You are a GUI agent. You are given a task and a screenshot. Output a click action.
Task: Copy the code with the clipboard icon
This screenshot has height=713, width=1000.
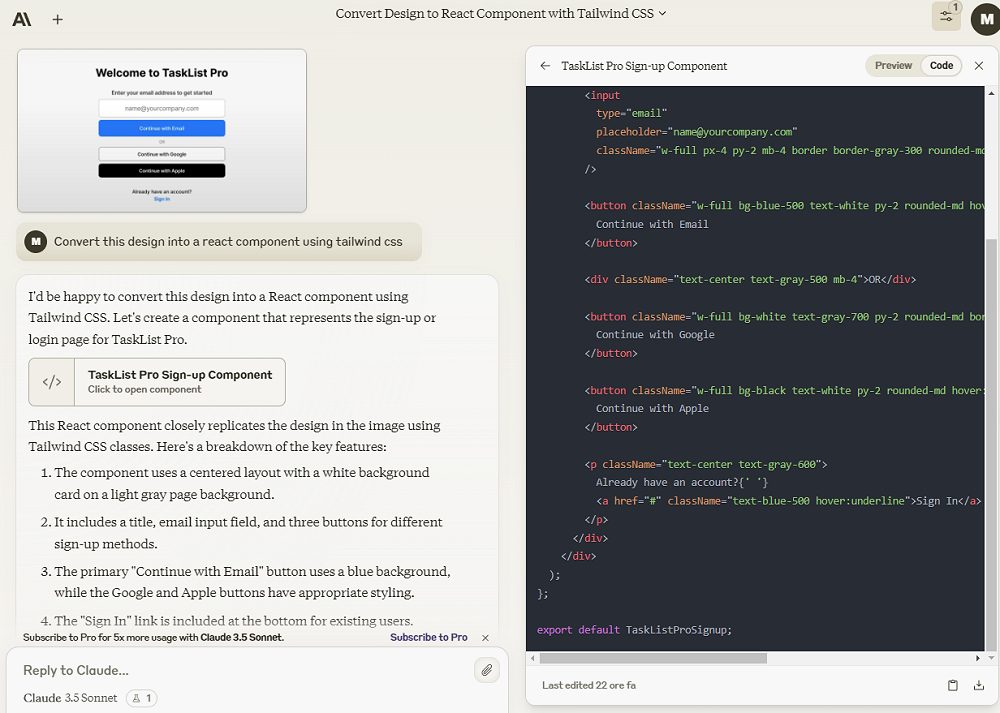pos(953,686)
